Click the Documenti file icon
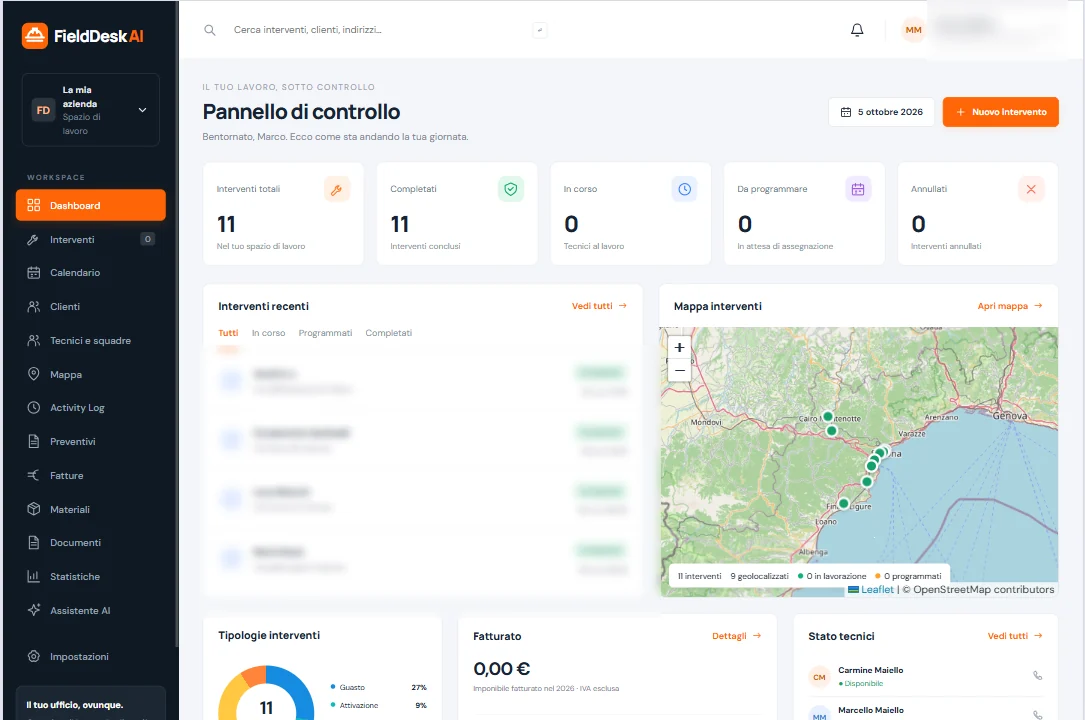The height and width of the screenshot is (720, 1085). pos(33,542)
